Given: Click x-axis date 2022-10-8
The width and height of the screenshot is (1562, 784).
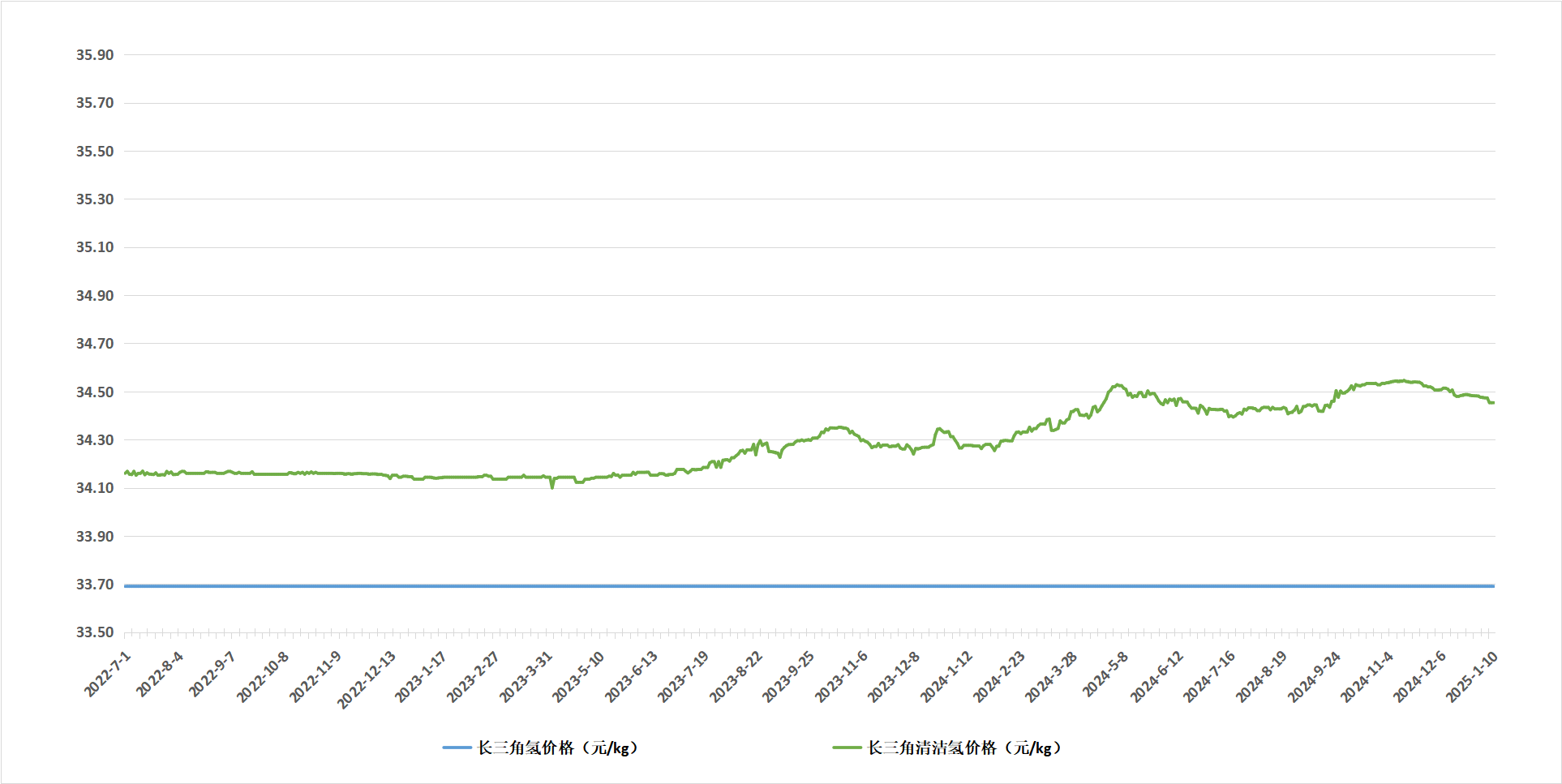Looking at the screenshot, I should coord(263,677).
